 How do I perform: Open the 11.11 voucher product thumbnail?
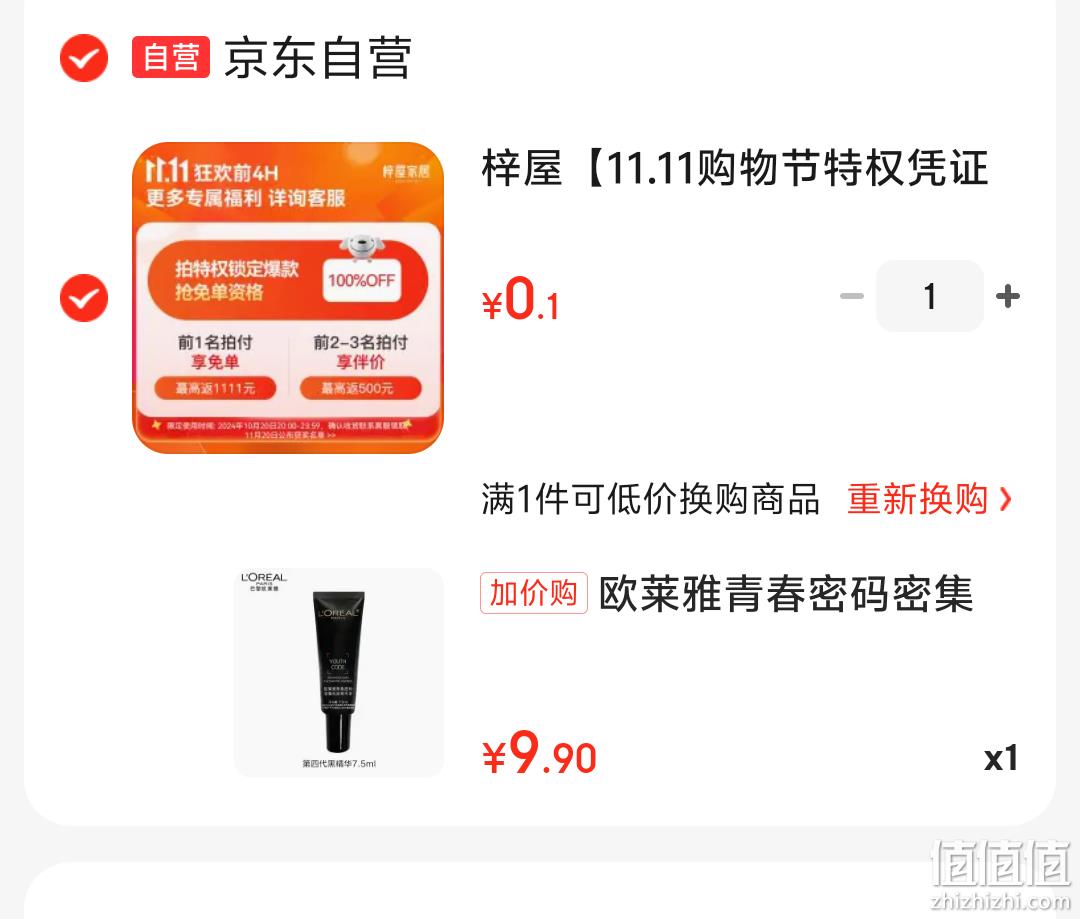[288, 298]
